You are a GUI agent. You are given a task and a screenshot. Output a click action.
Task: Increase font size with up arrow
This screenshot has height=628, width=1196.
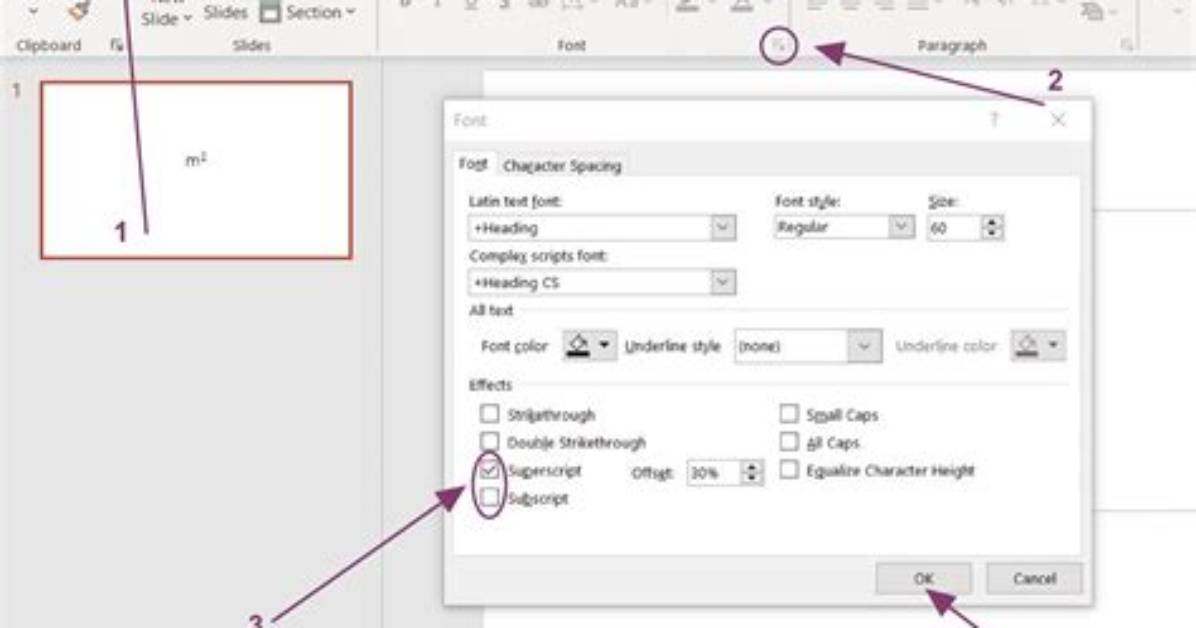point(992,222)
